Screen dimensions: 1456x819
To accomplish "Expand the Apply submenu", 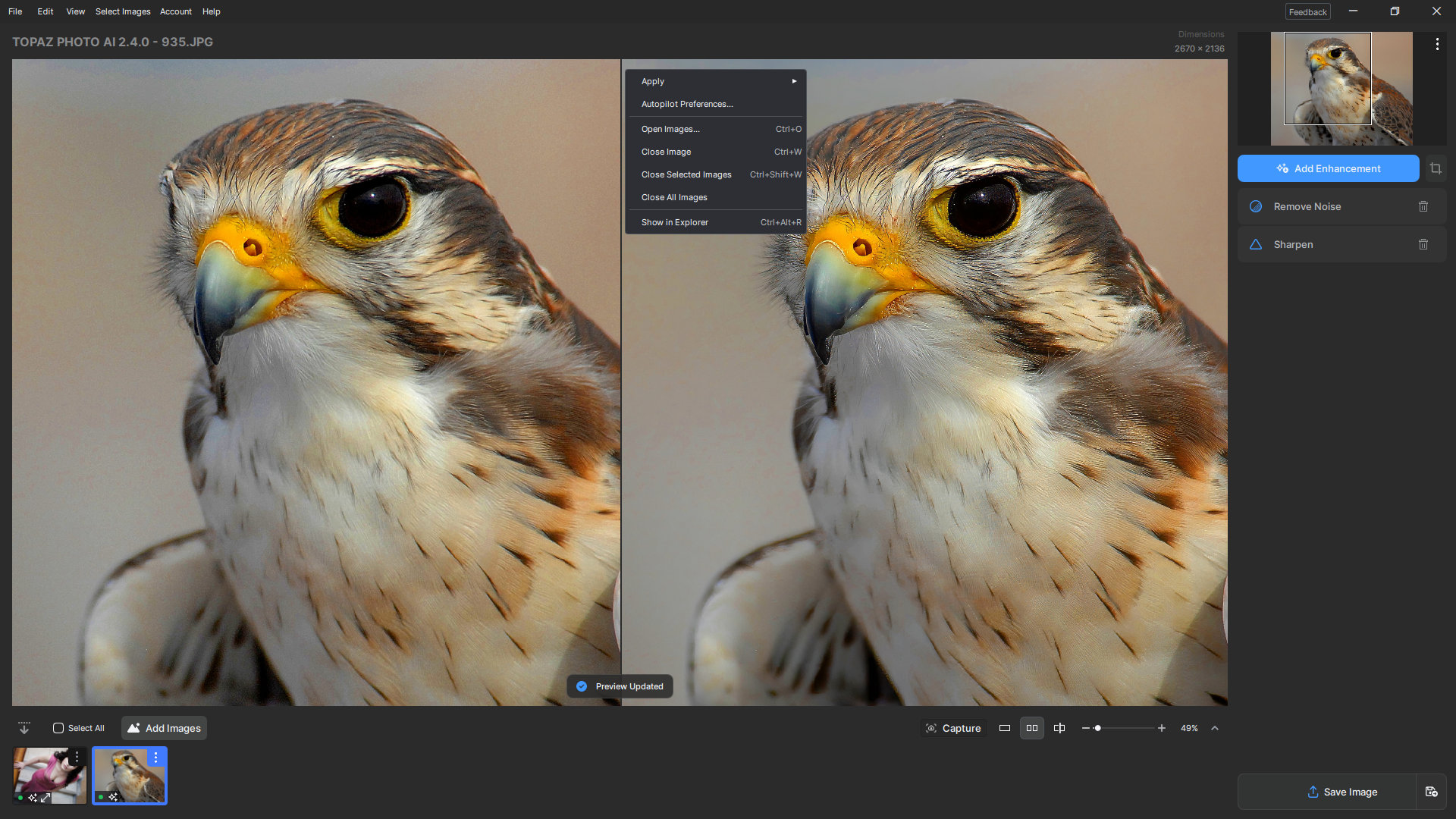I will click(x=716, y=81).
